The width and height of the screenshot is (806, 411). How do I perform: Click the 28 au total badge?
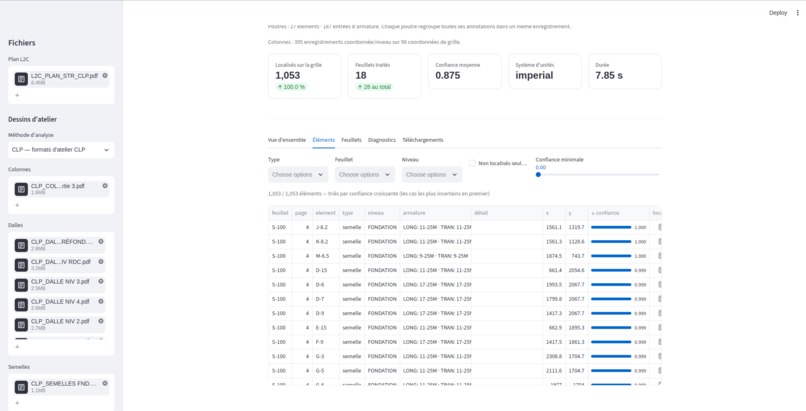[x=374, y=87]
